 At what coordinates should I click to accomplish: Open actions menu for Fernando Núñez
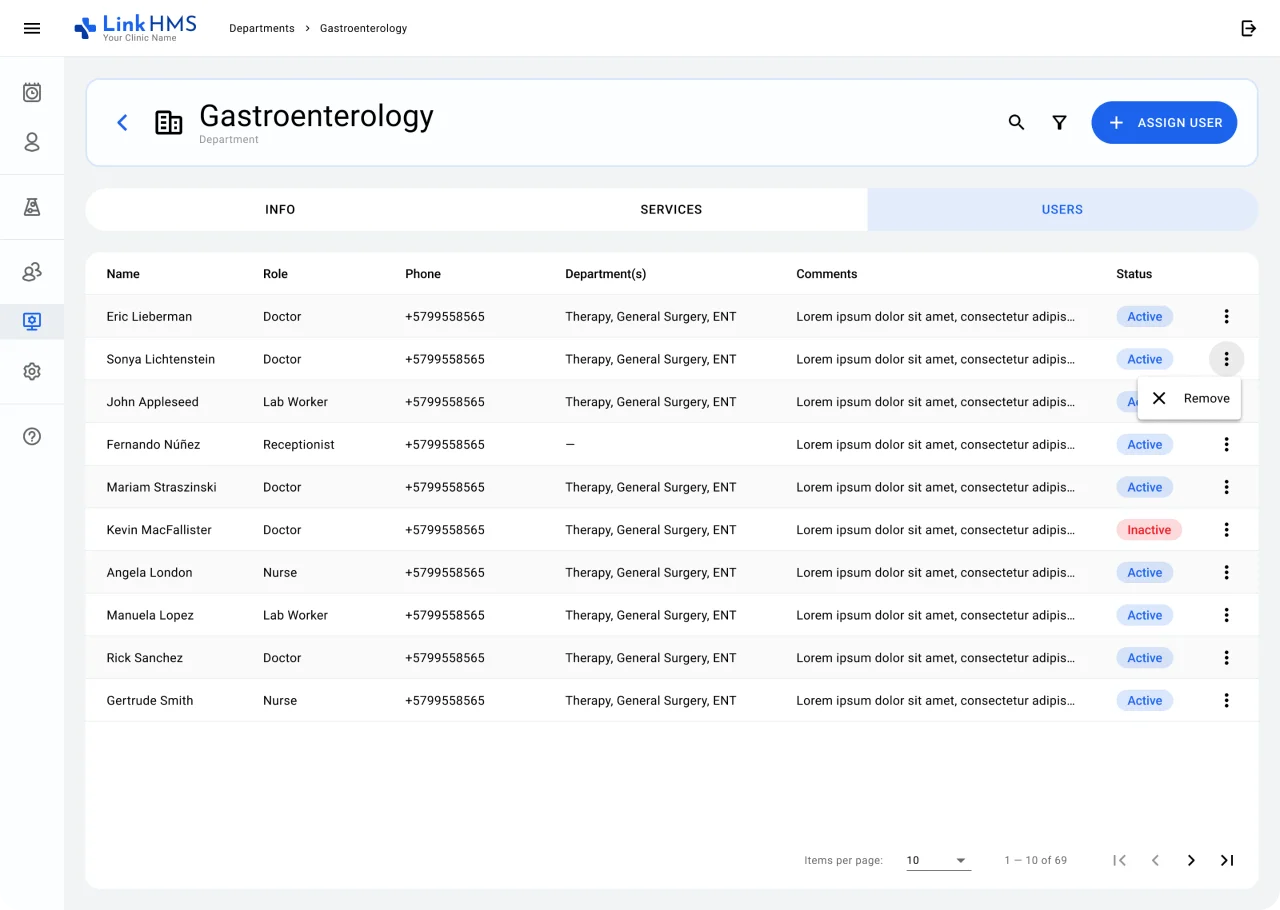1226,444
